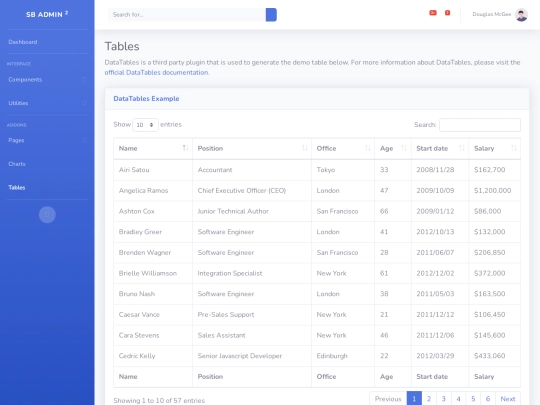Click the 2008/11/28 start date cell
This screenshot has height=405, width=540.
[x=440, y=170]
